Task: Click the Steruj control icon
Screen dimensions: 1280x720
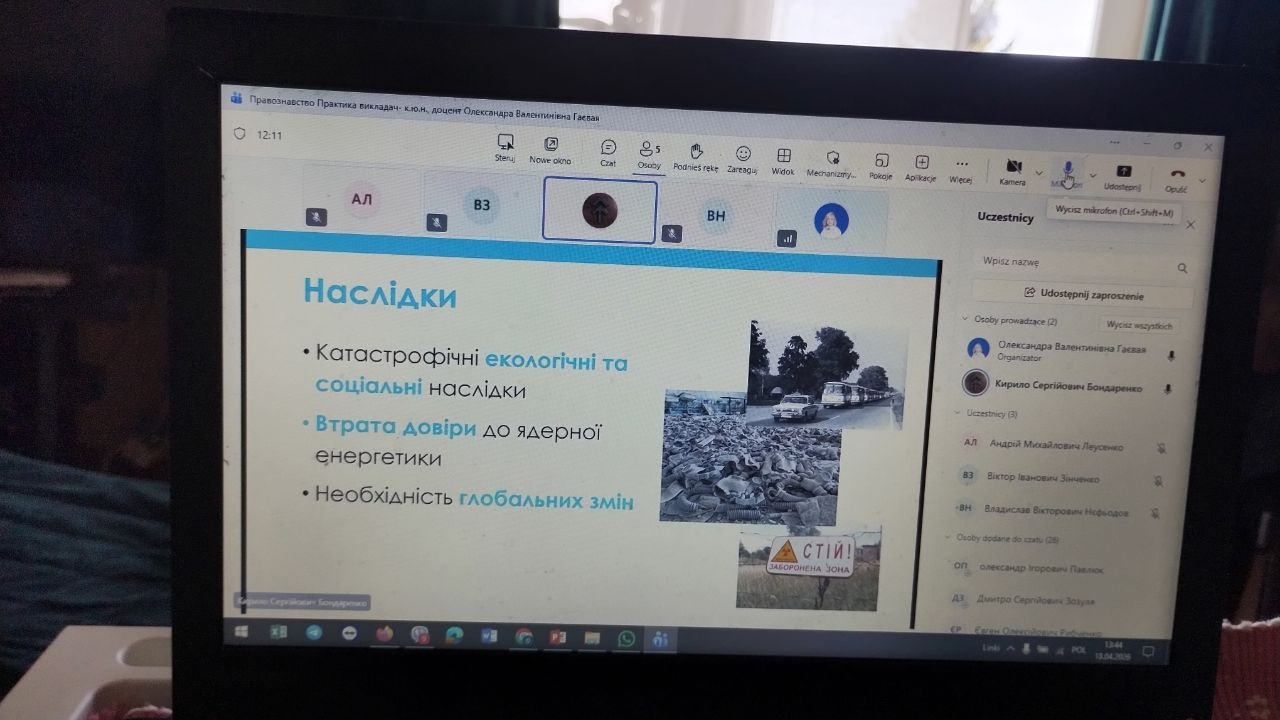Action: [x=505, y=146]
